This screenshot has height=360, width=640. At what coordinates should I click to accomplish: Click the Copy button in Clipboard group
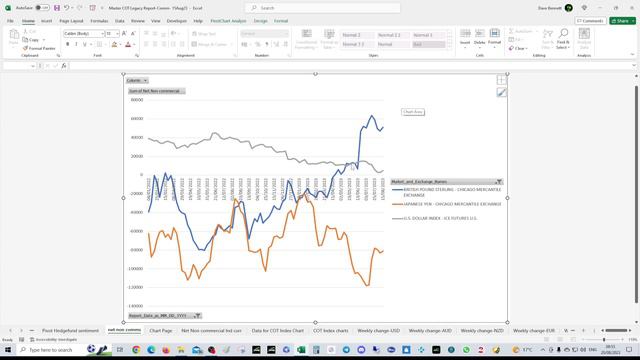[x=31, y=40]
